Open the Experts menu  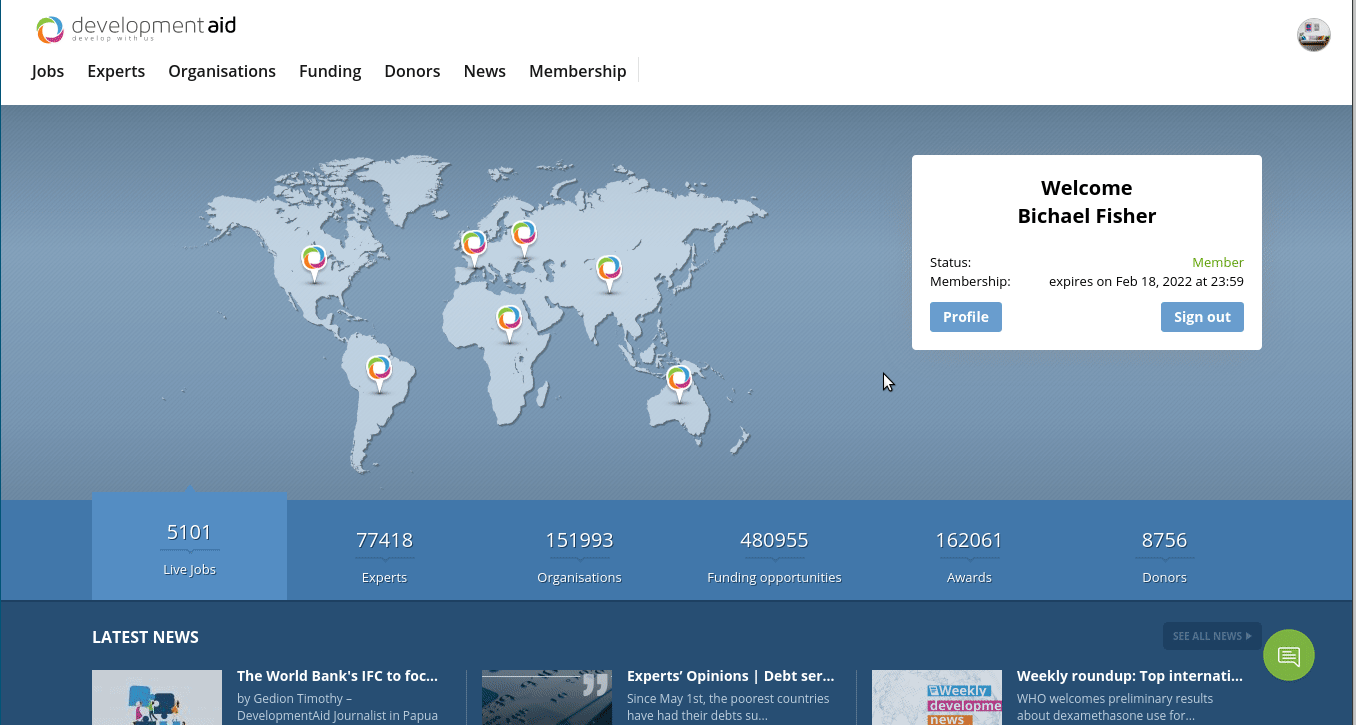(x=116, y=71)
